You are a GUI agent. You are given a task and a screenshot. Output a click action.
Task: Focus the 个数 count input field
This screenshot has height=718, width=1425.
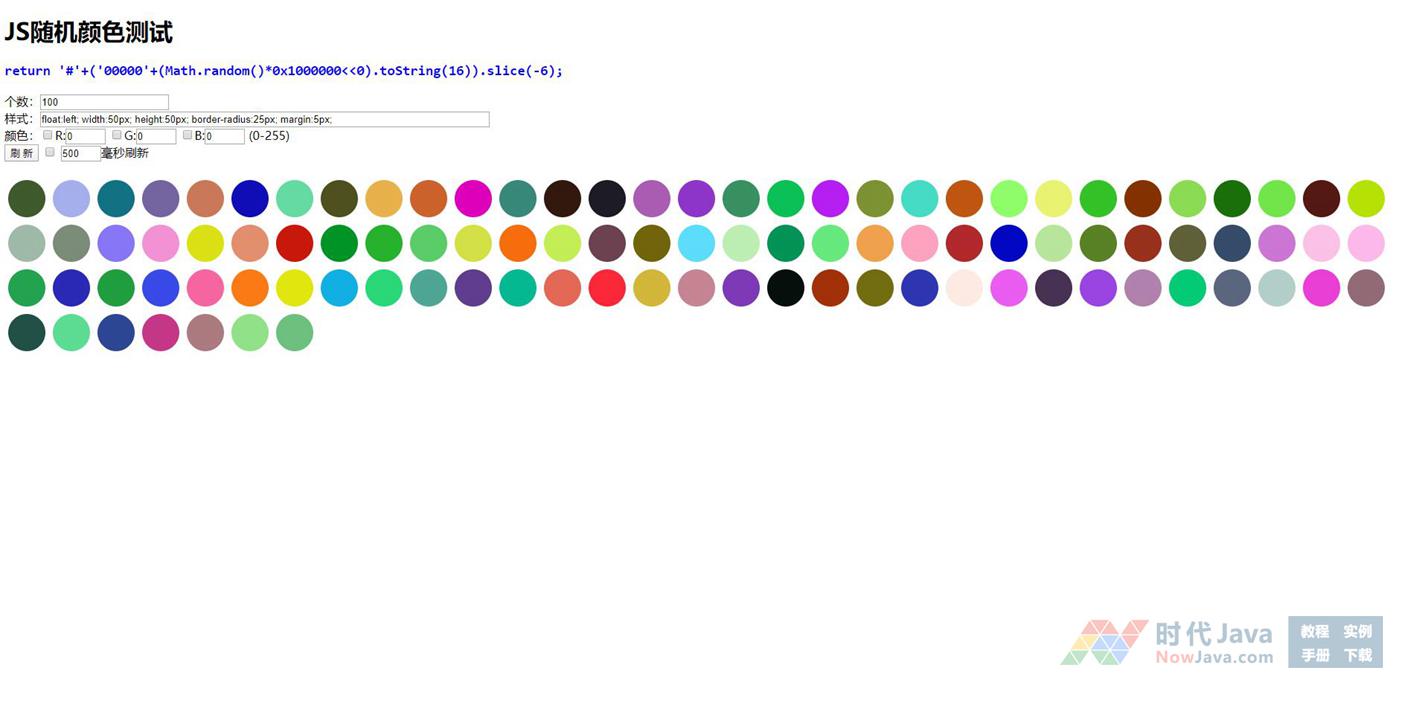pyautogui.click(x=104, y=102)
